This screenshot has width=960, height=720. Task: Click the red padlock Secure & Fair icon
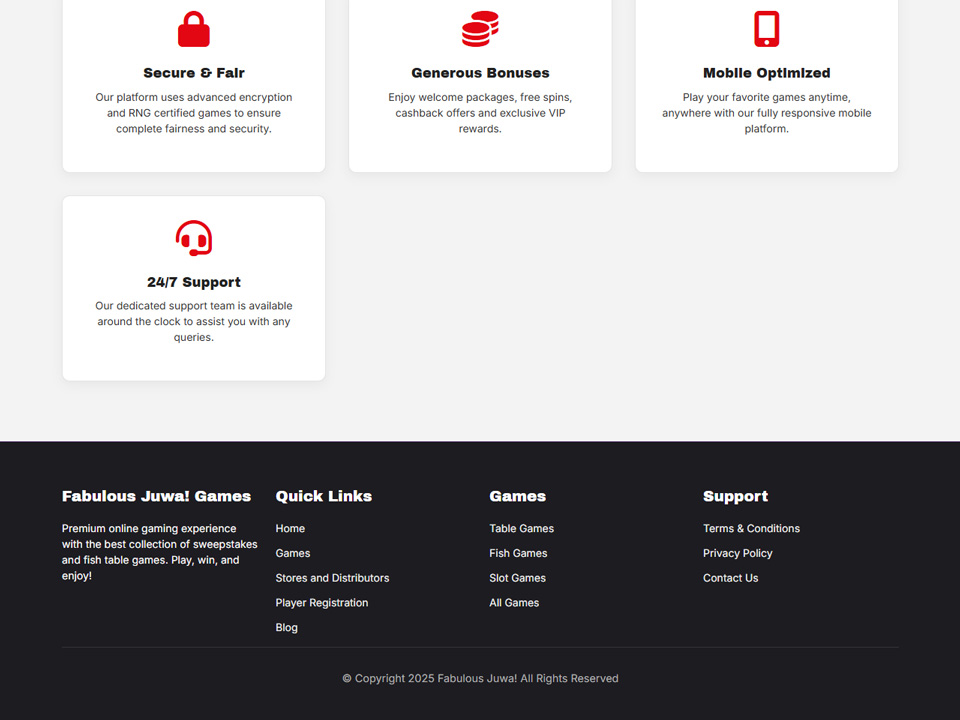tap(194, 30)
